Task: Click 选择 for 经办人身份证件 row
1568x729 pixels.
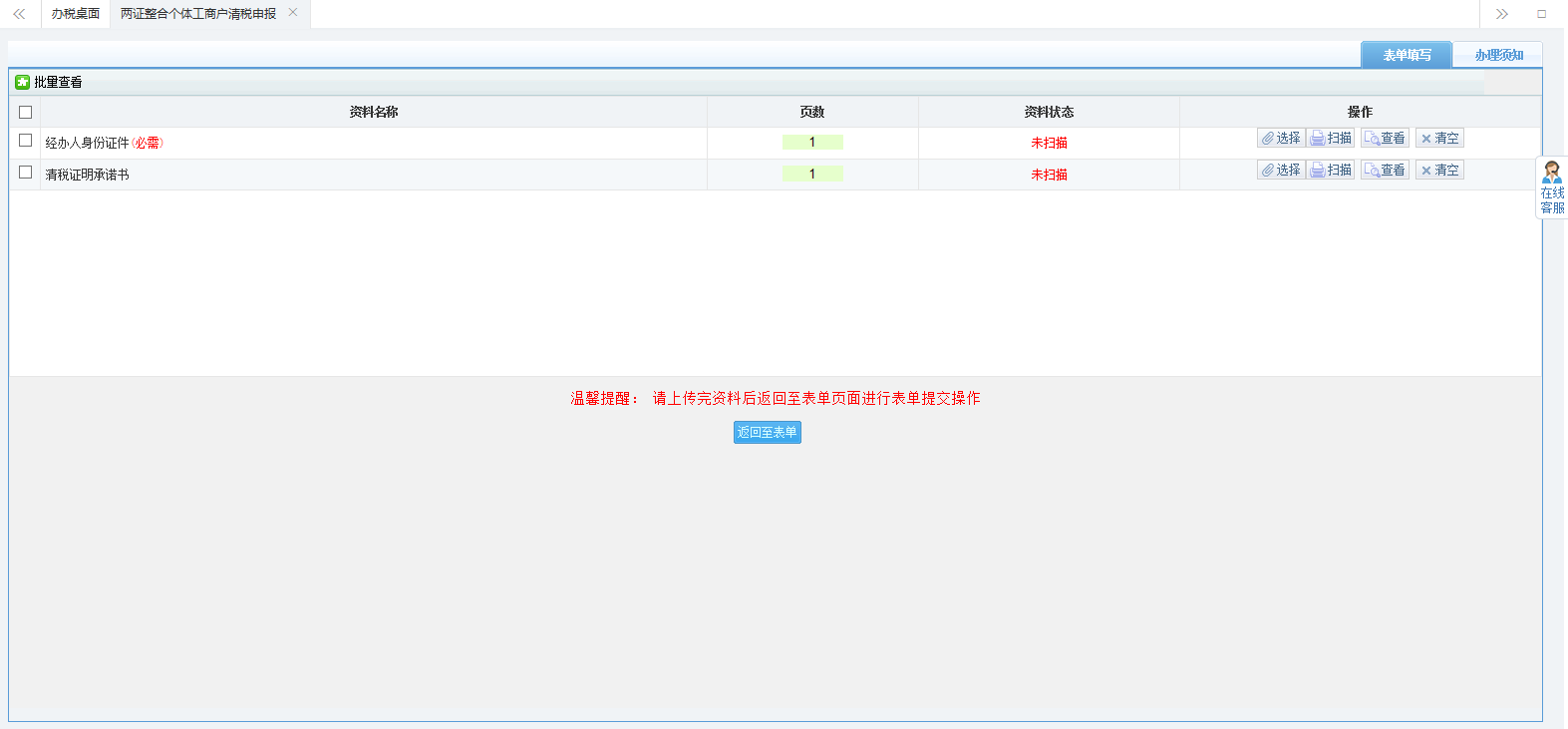Action: tap(1281, 139)
